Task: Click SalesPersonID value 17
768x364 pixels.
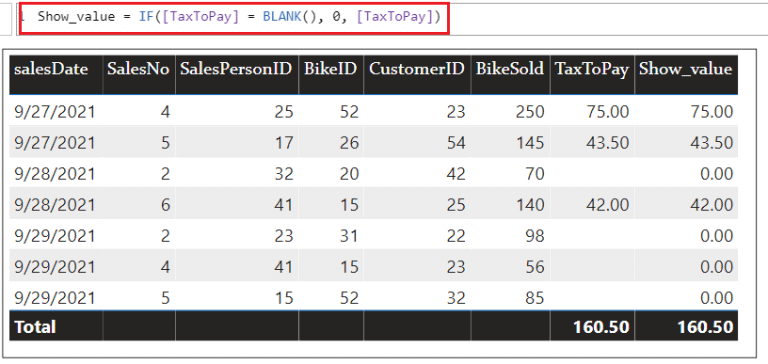Action: pos(283,143)
